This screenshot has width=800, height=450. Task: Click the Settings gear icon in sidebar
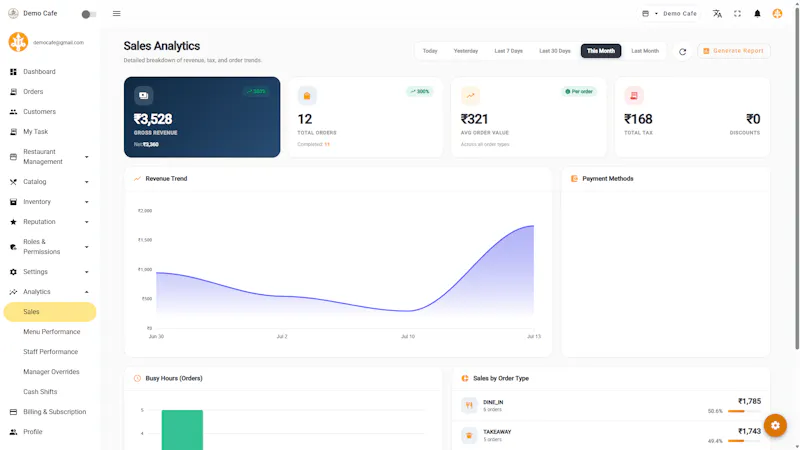pos(13,272)
